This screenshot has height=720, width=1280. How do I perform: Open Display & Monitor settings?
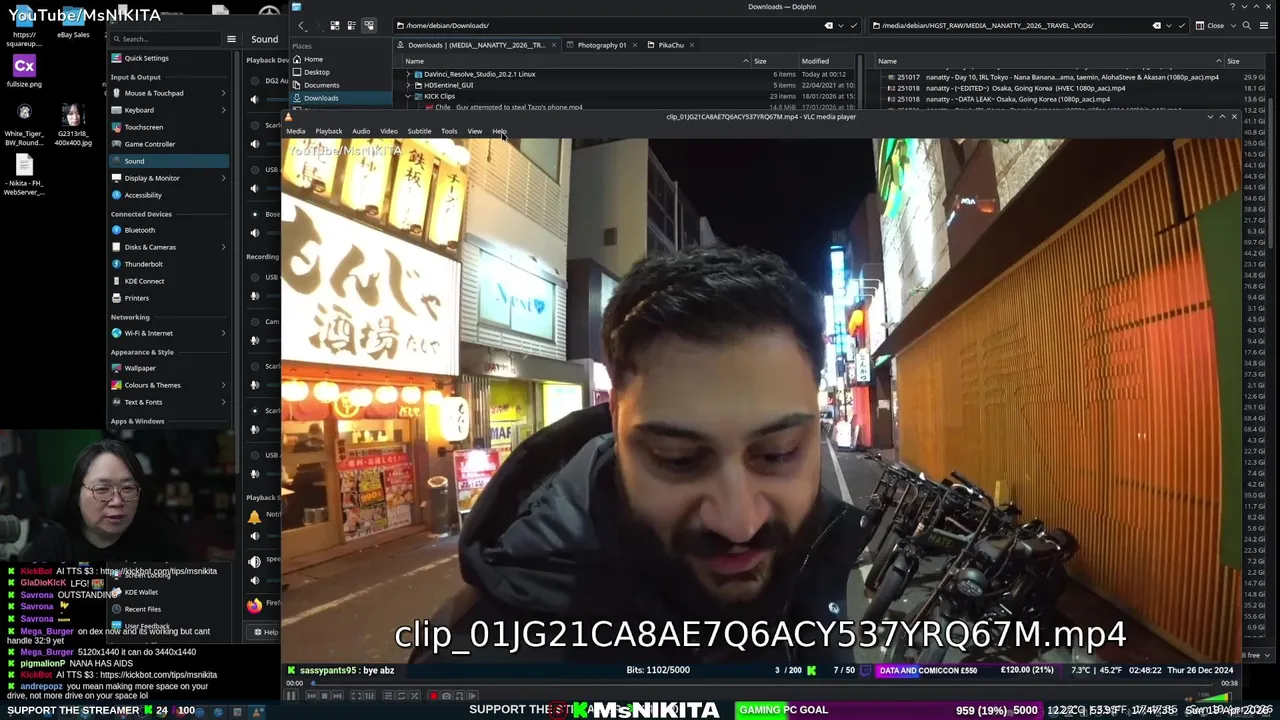(168, 178)
